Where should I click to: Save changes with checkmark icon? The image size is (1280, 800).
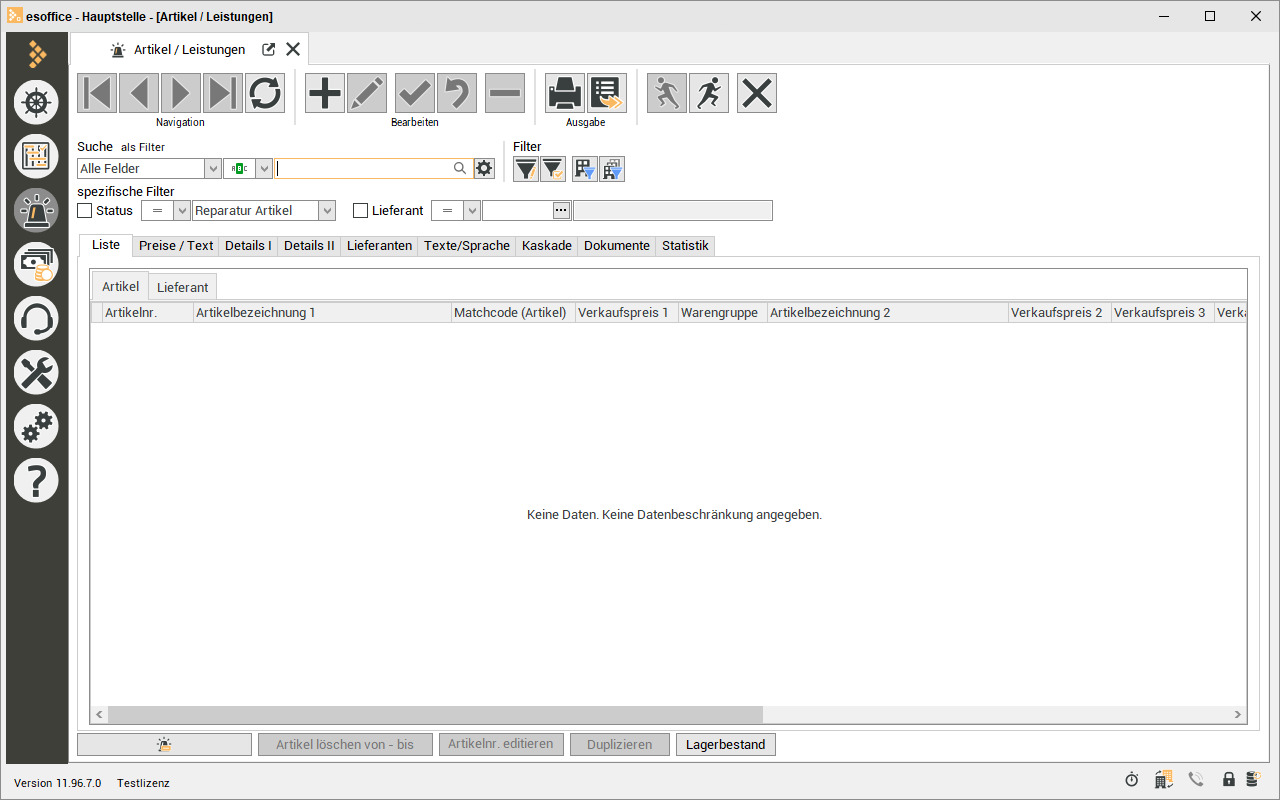pyautogui.click(x=415, y=93)
